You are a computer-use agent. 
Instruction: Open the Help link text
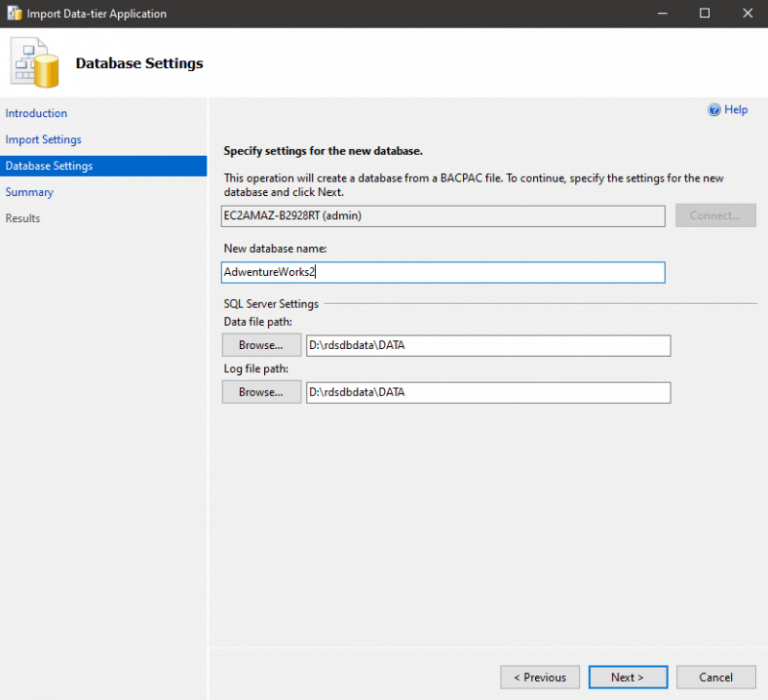[x=736, y=110]
